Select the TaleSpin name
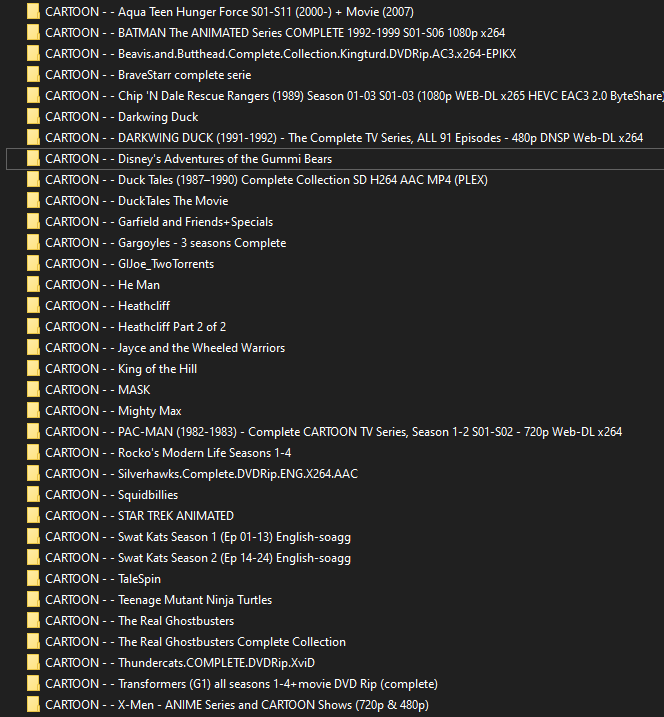The height and width of the screenshot is (717, 664). 103,579
